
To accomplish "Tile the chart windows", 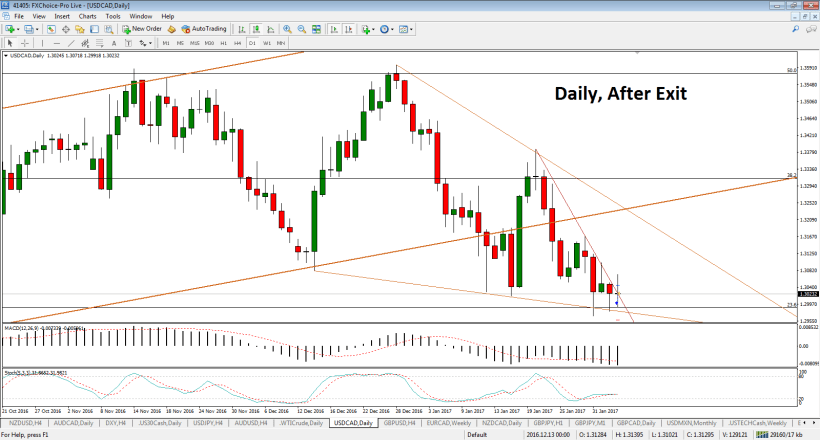I will point(316,29).
